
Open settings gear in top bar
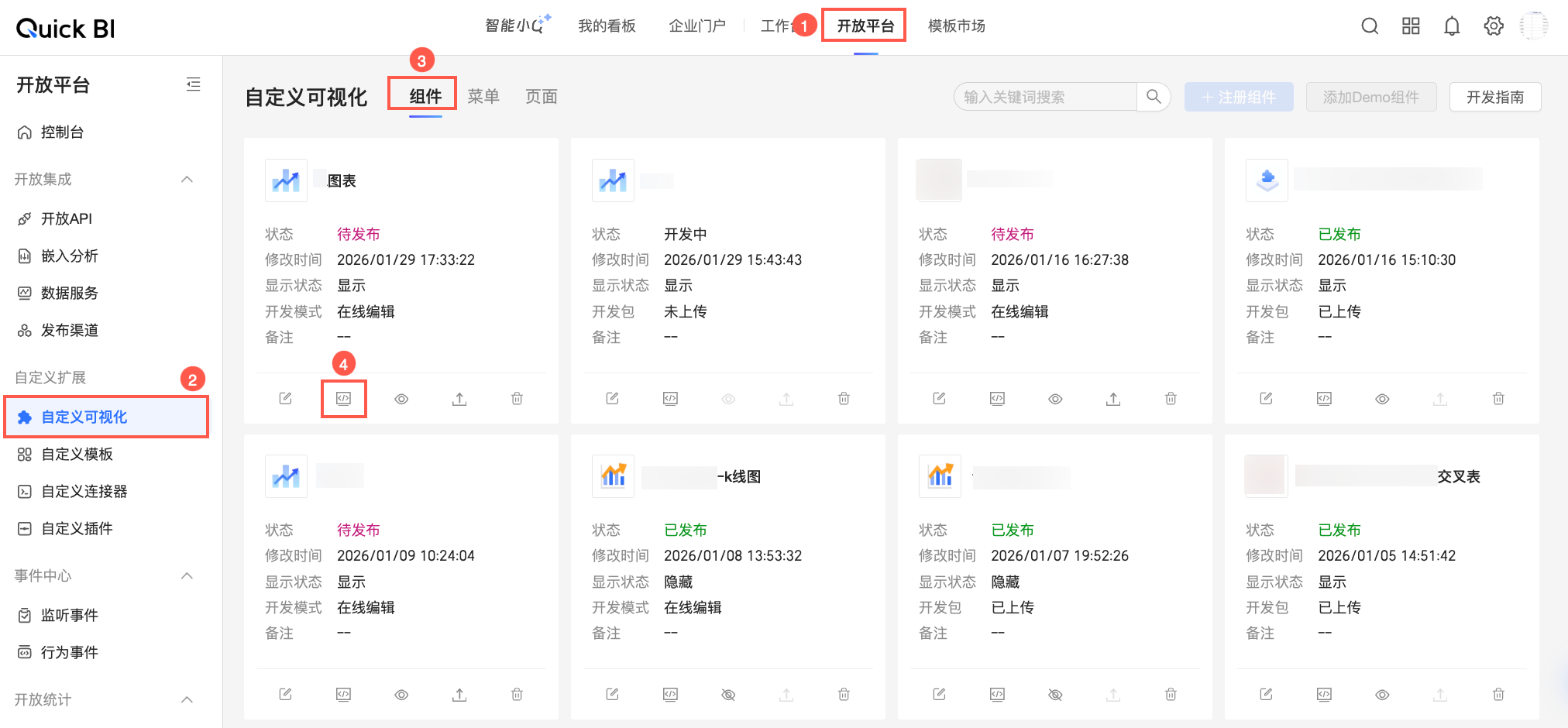tap(1494, 26)
